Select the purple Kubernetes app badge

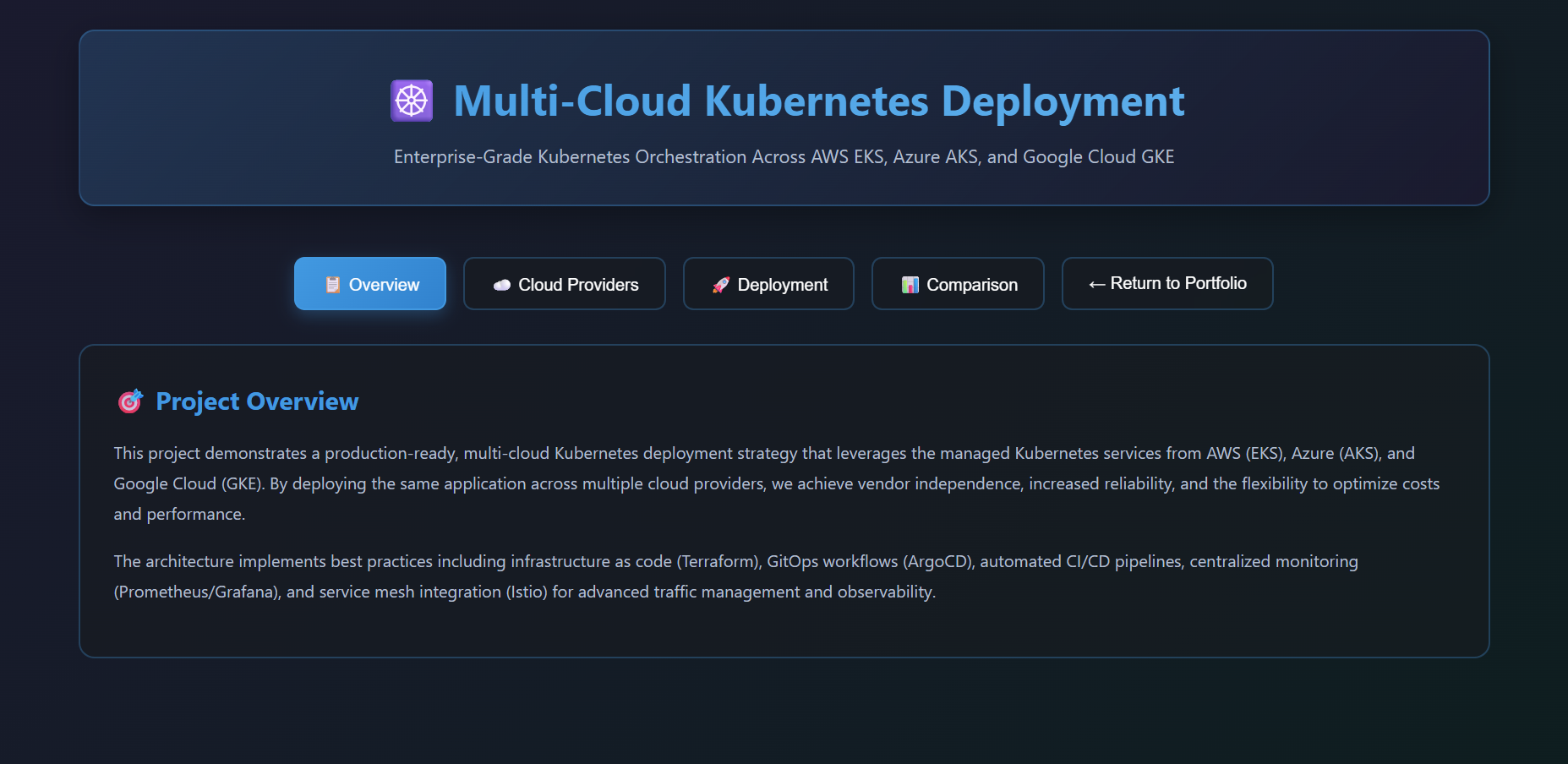pyautogui.click(x=412, y=100)
